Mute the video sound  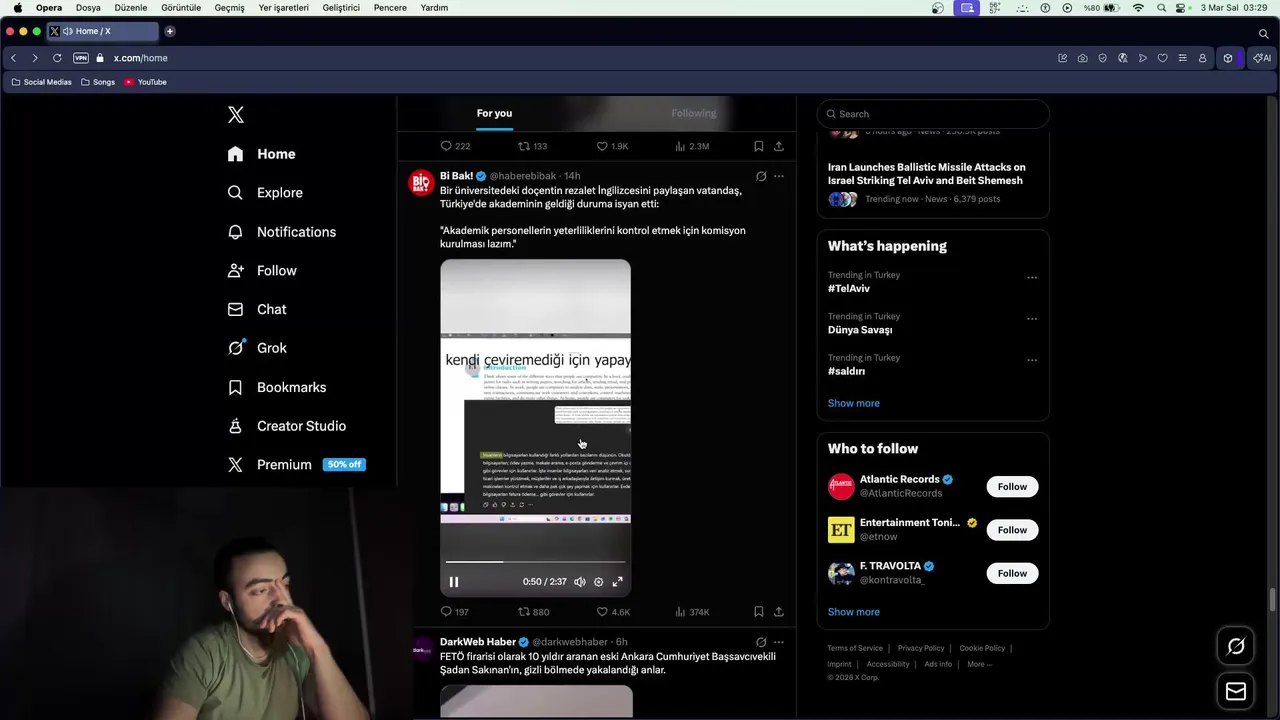(579, 582)
